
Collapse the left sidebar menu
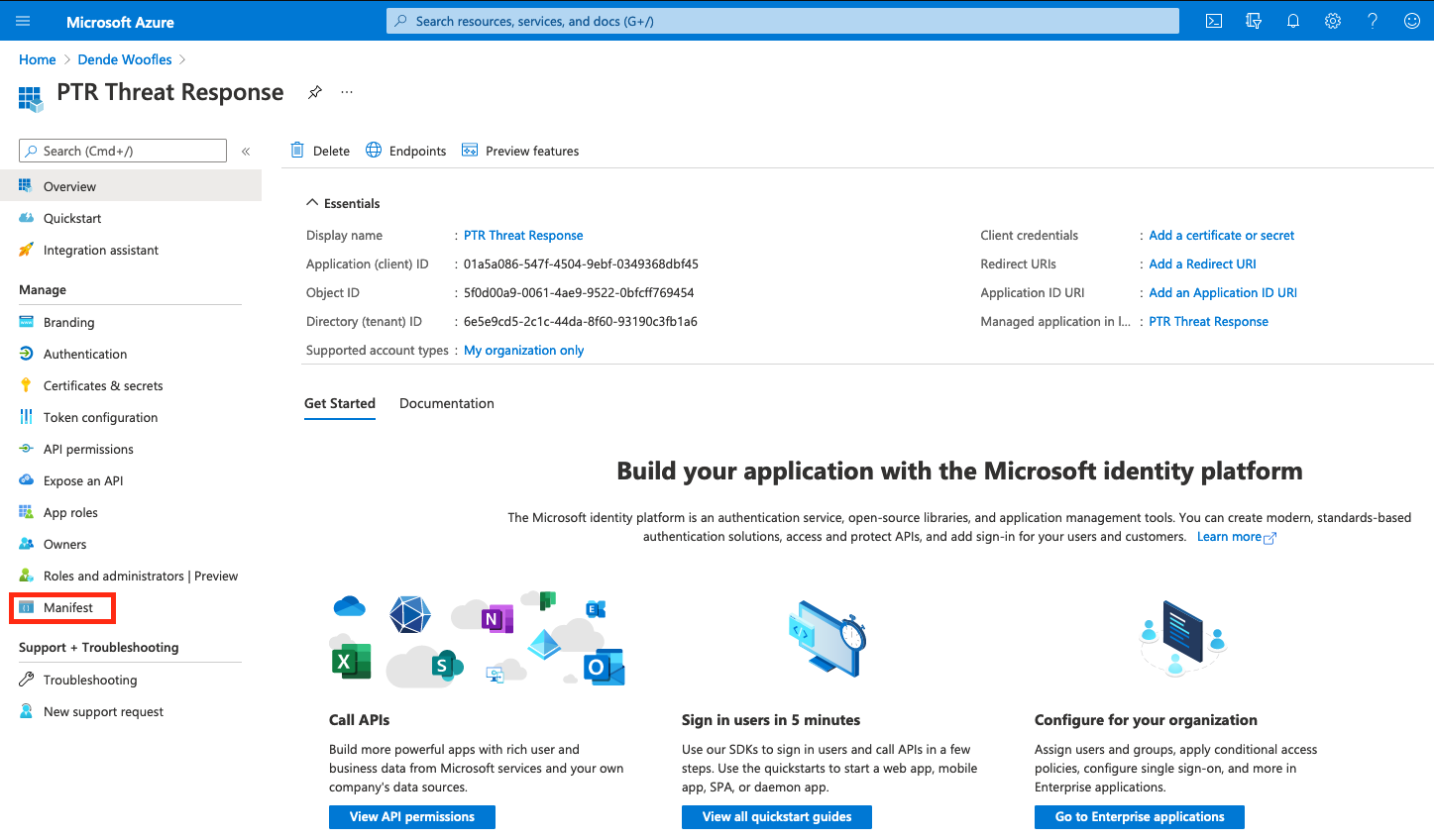click(246, 152)
